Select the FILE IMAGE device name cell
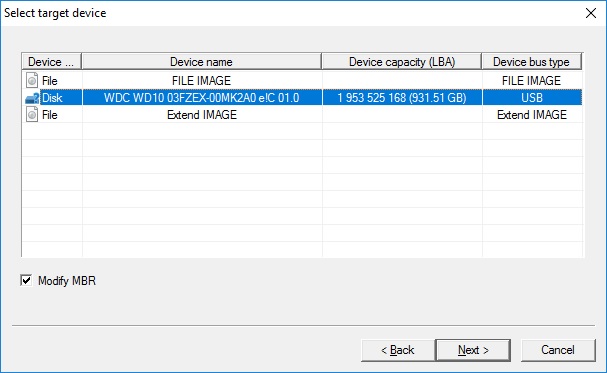The image size is (607, 373). click(201, 80)
